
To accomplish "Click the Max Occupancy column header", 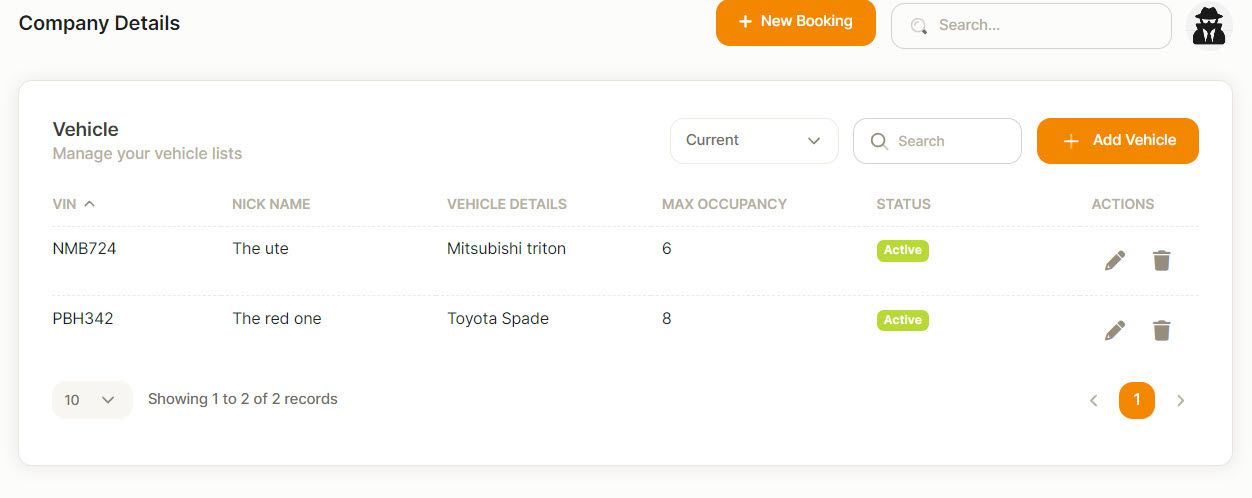I will 724,204.
